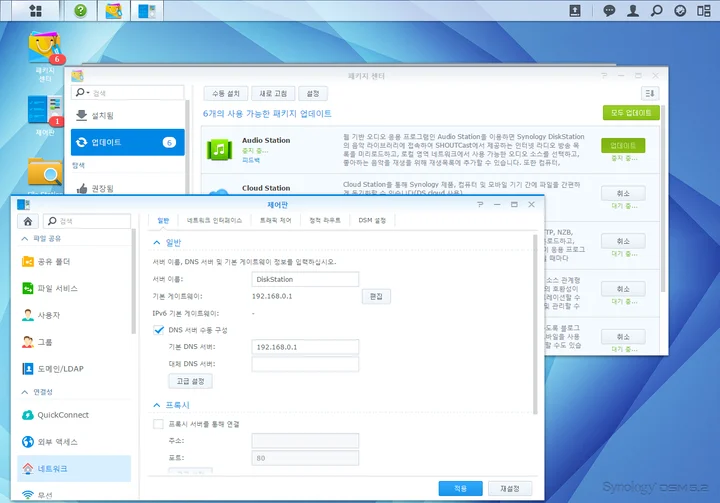Apply the network settings
Image resolution: width=720 pixels, height=503 pixels.
click(x=460, y=488)
